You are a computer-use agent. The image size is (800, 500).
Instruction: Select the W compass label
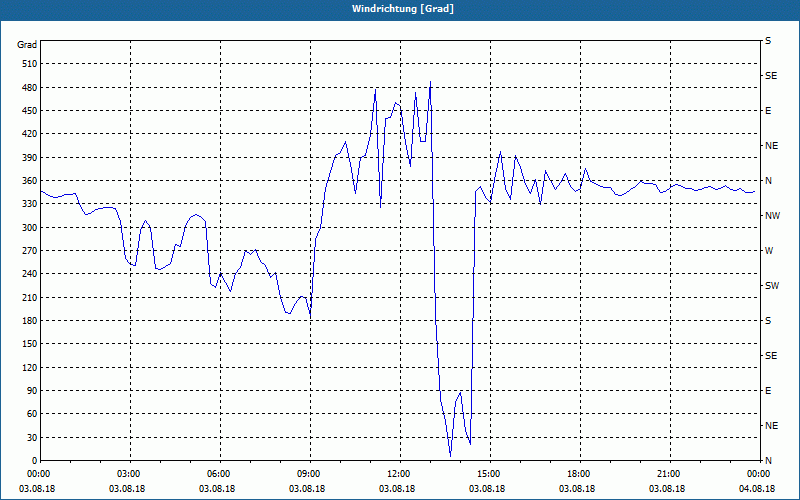[x=769, y=251]
